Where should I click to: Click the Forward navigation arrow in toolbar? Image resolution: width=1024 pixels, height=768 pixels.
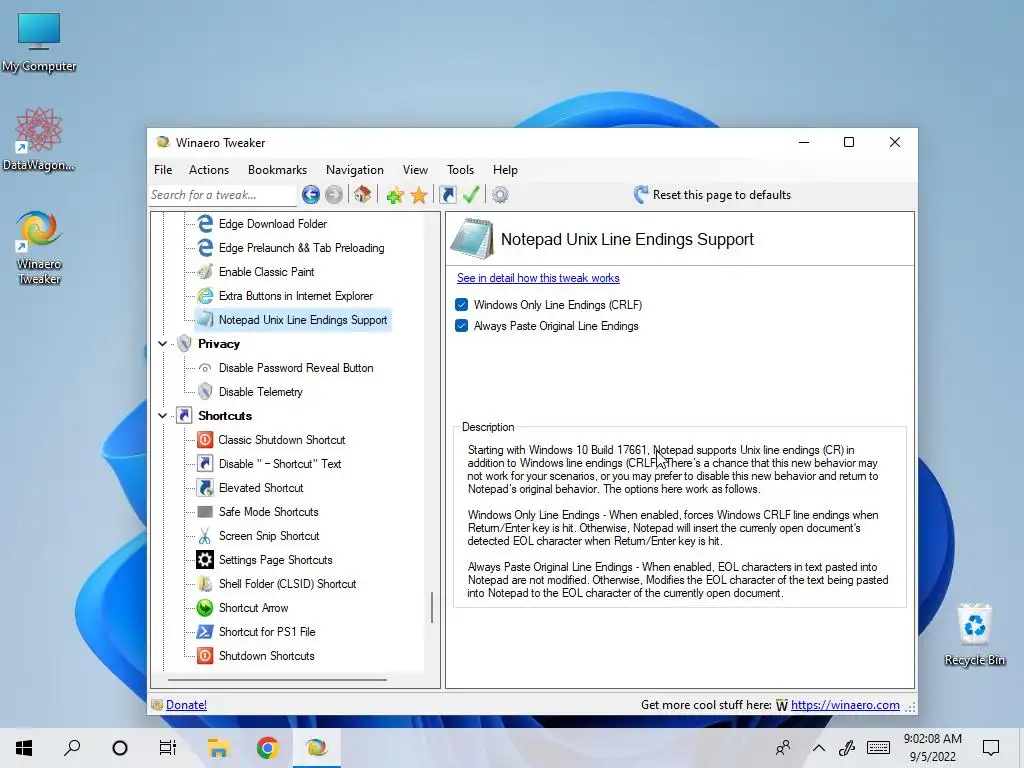click(334, 195)
